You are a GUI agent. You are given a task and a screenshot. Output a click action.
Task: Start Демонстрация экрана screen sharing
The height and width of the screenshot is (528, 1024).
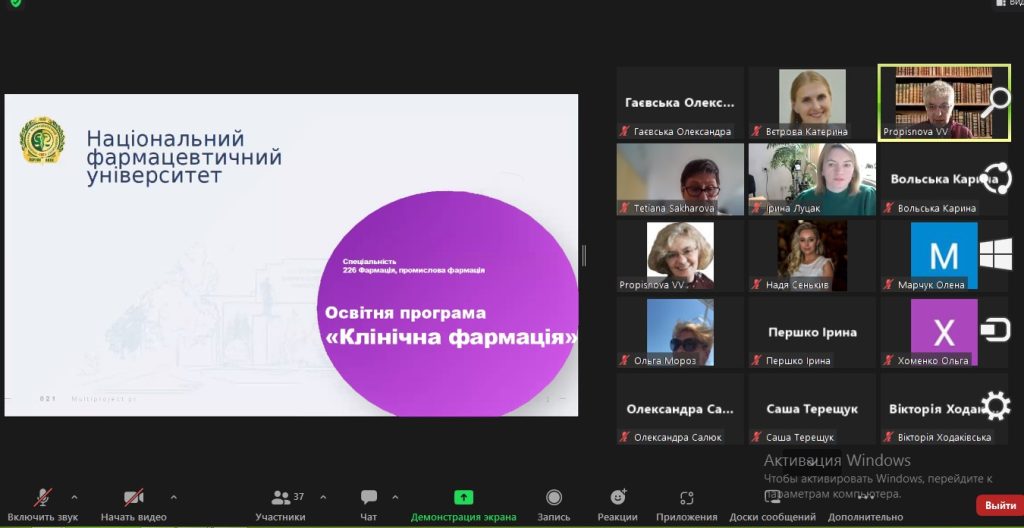(x=463, y=505)
